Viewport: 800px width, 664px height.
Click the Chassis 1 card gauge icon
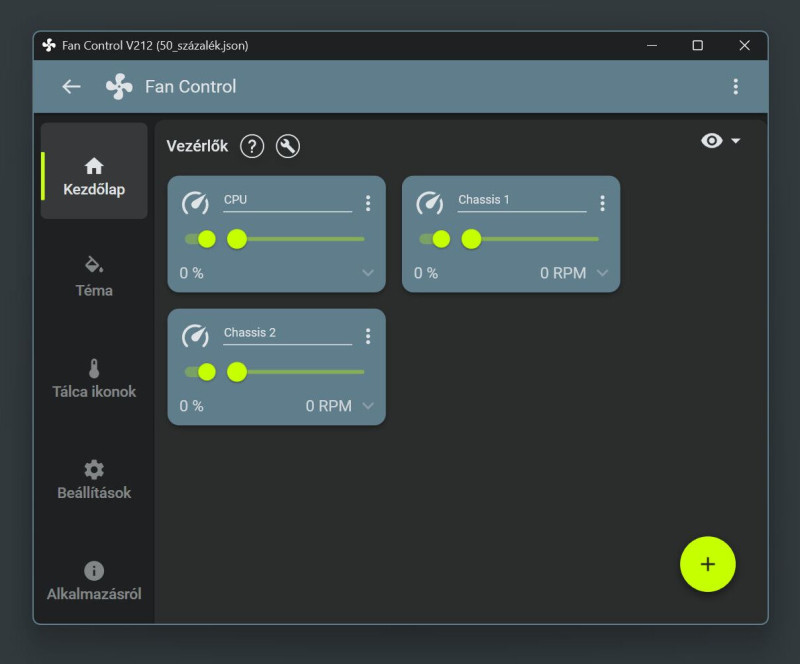[x=430, y=203]
